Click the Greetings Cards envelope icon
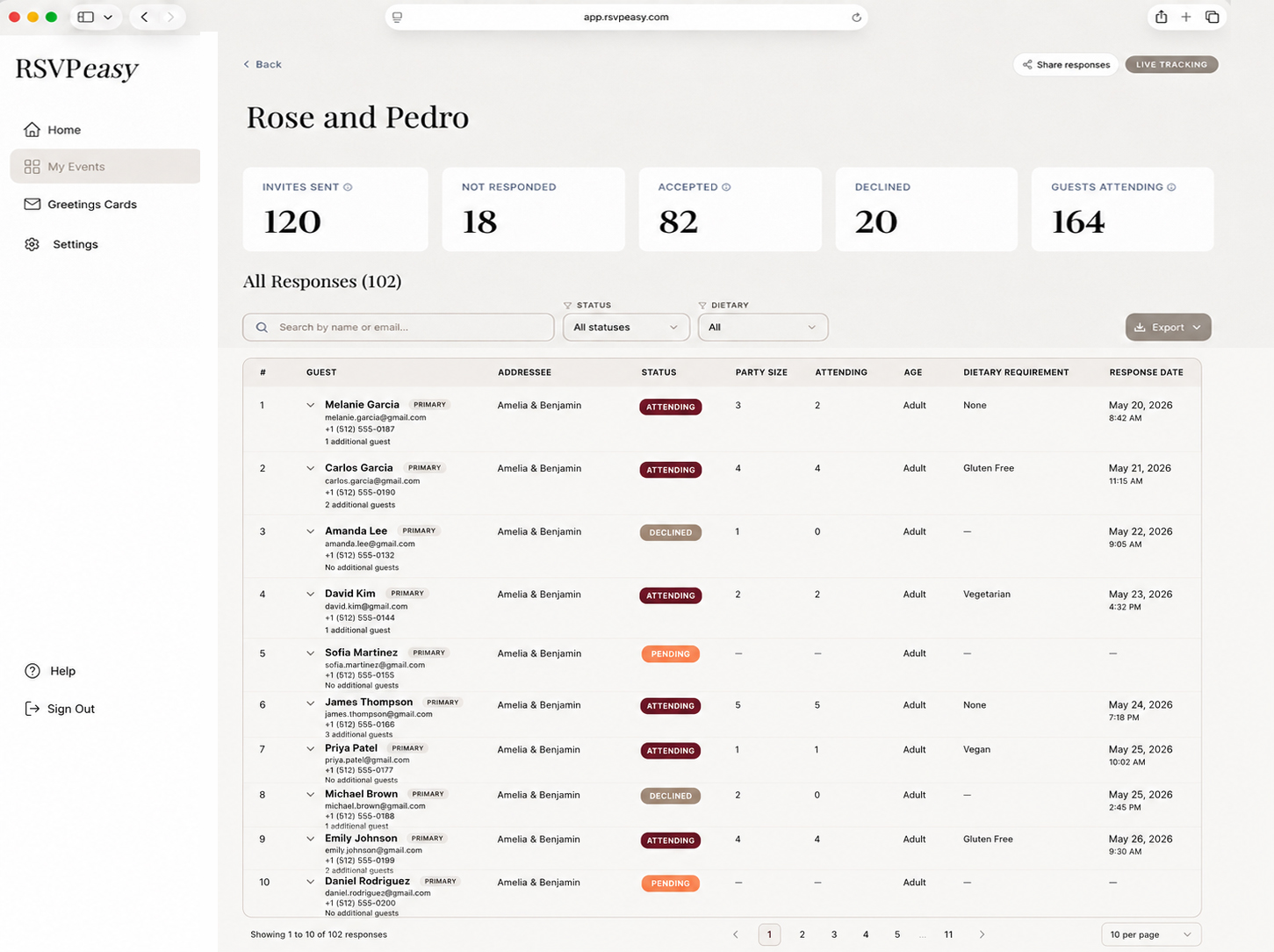This screenshot has height=952, width=1274. [32, 205]
